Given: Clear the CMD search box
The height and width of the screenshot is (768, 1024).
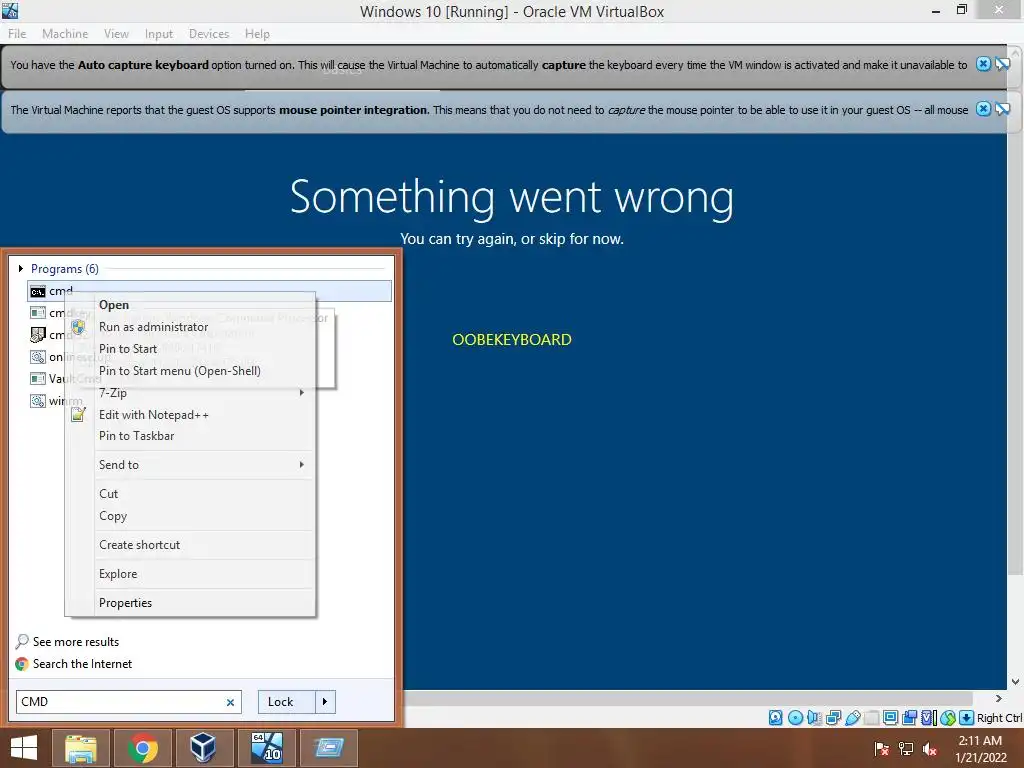Looking at the screenshot, I should click(230, 702).
